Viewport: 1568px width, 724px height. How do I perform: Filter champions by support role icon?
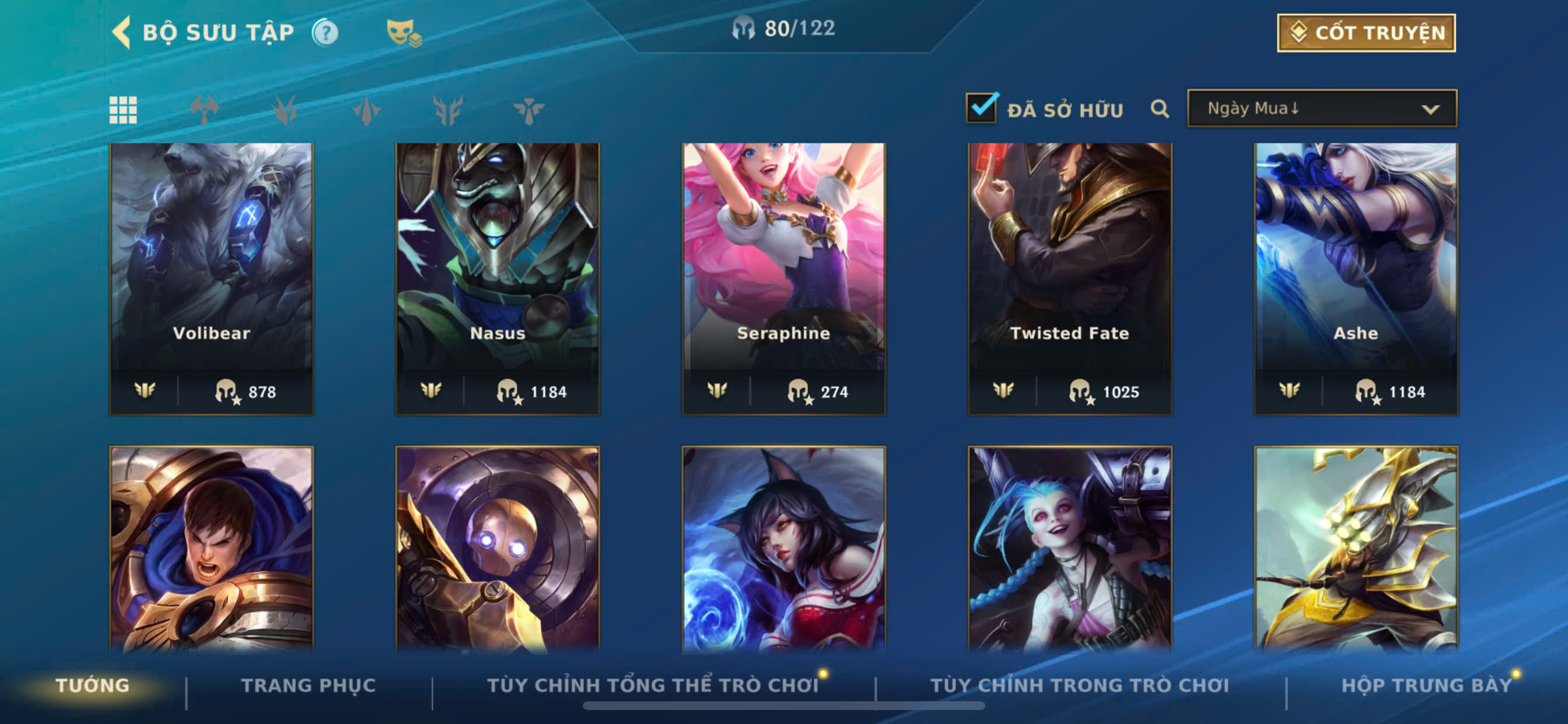point(528,110)
